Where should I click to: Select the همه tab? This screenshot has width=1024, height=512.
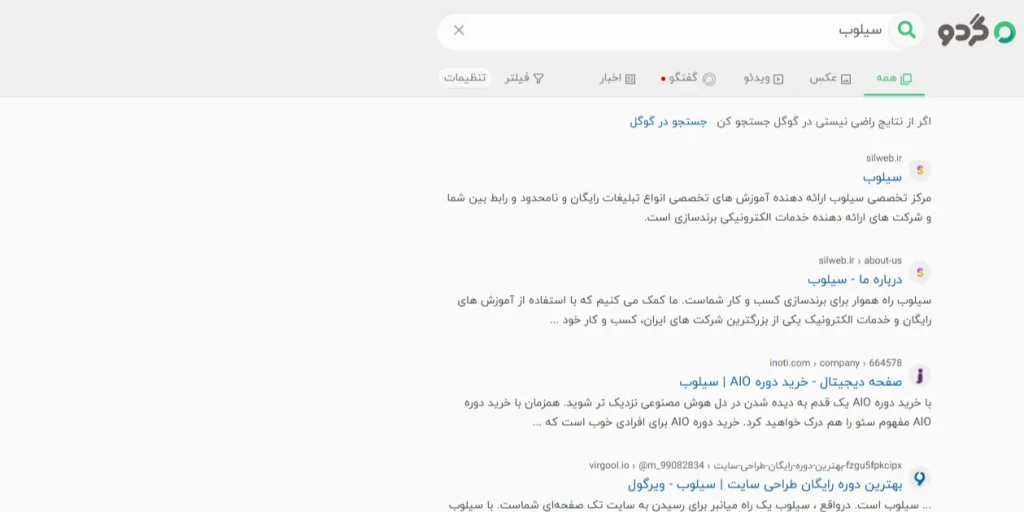coord(894,78)
